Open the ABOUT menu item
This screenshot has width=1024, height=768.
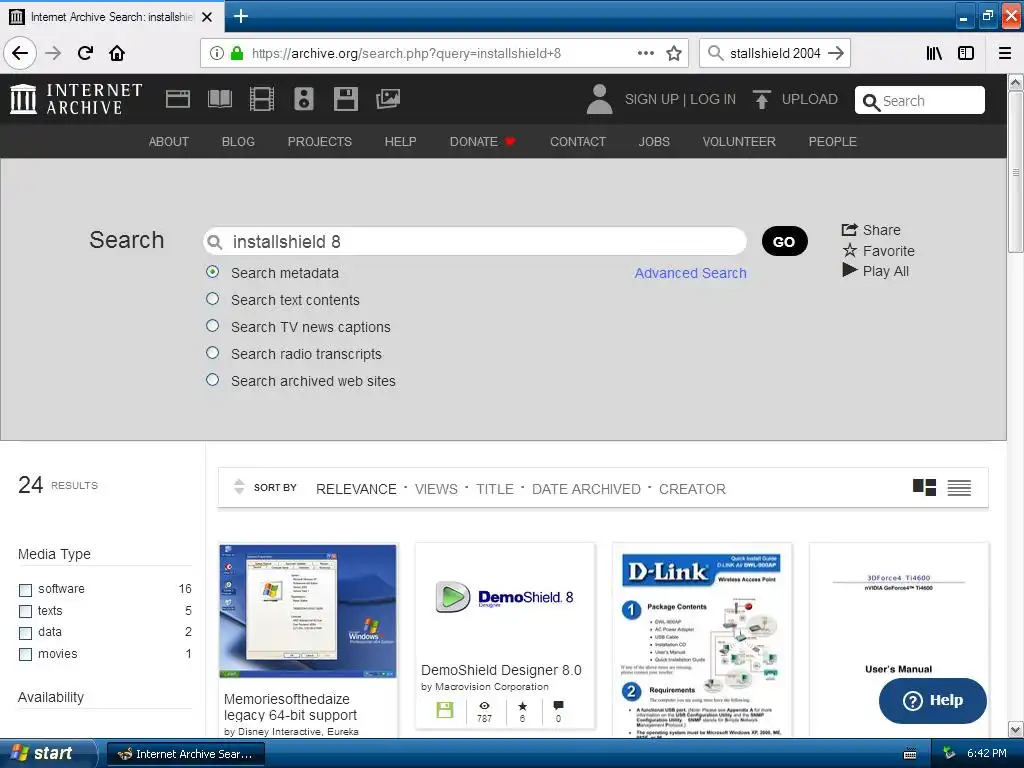(168, 142)
